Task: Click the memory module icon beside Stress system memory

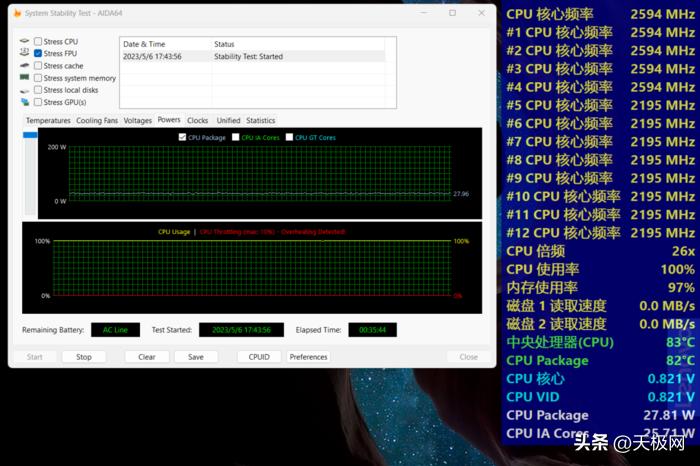Action: (25, 77)
